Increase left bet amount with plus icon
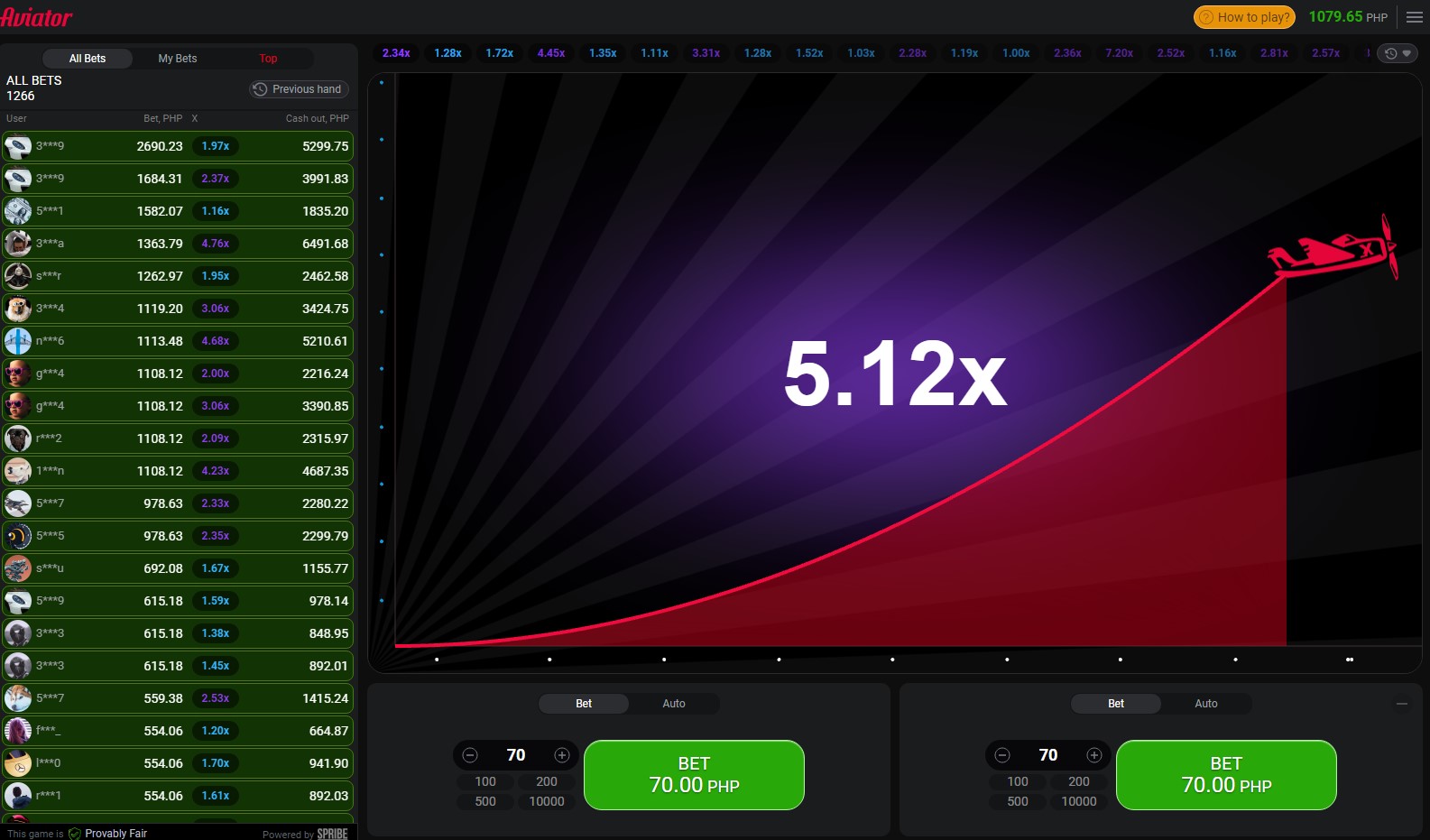1430x840 pixels. (x=562, y=755)
